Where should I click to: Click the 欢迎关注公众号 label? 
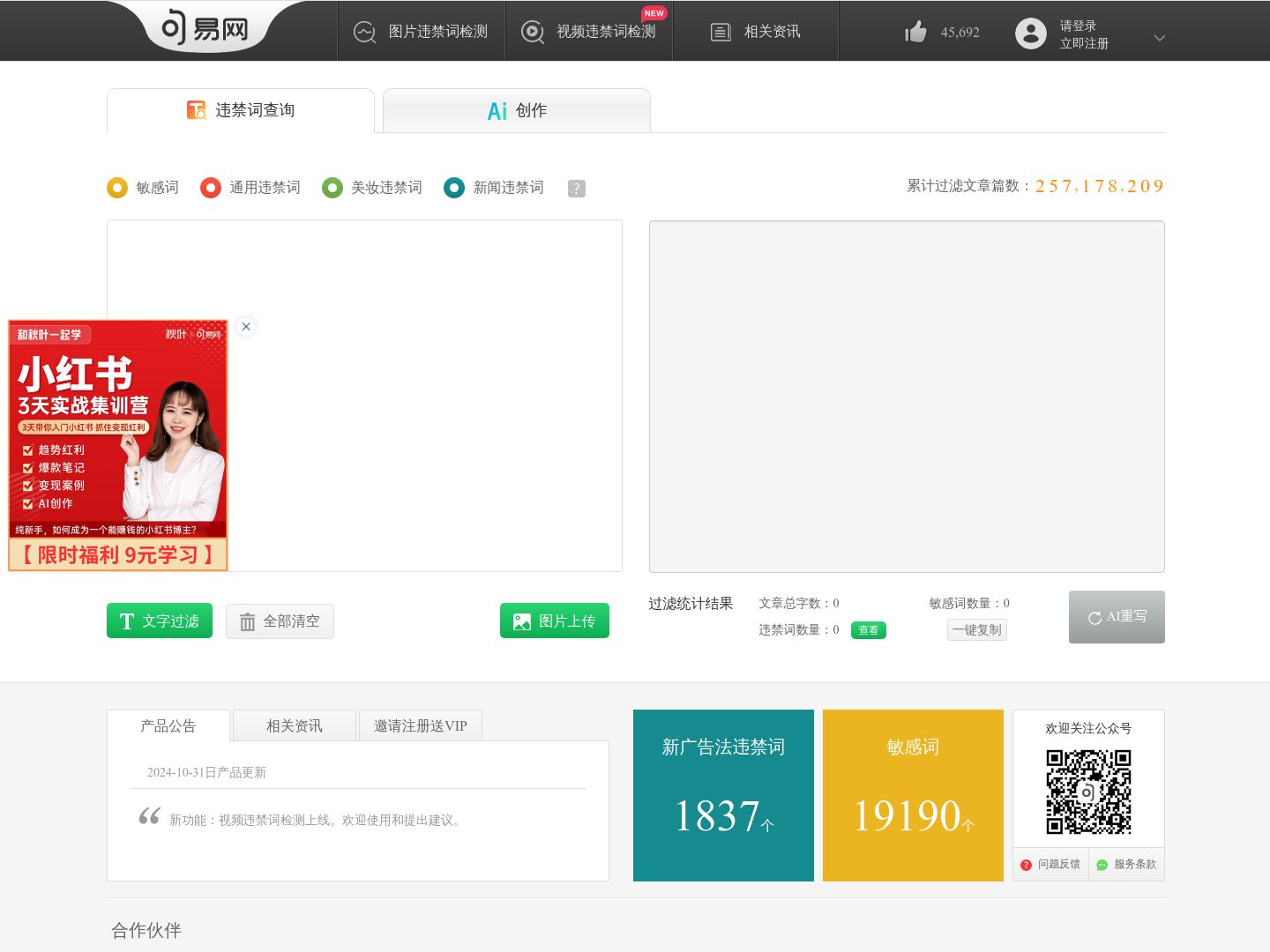click(x=1088, y=728)
